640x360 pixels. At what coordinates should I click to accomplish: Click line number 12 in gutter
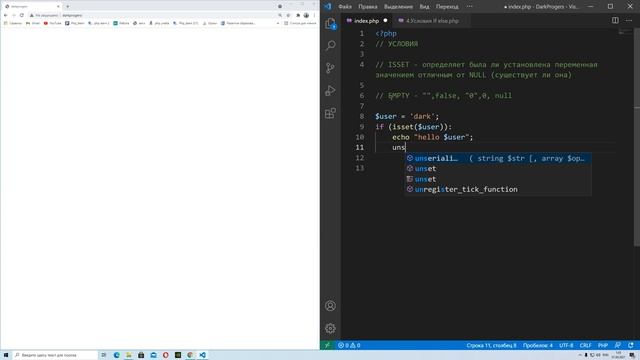tap(360, 158)
